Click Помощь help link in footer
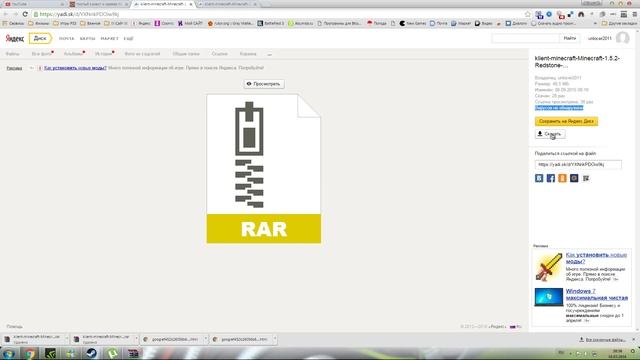The image size is (640, 360). 14,327
